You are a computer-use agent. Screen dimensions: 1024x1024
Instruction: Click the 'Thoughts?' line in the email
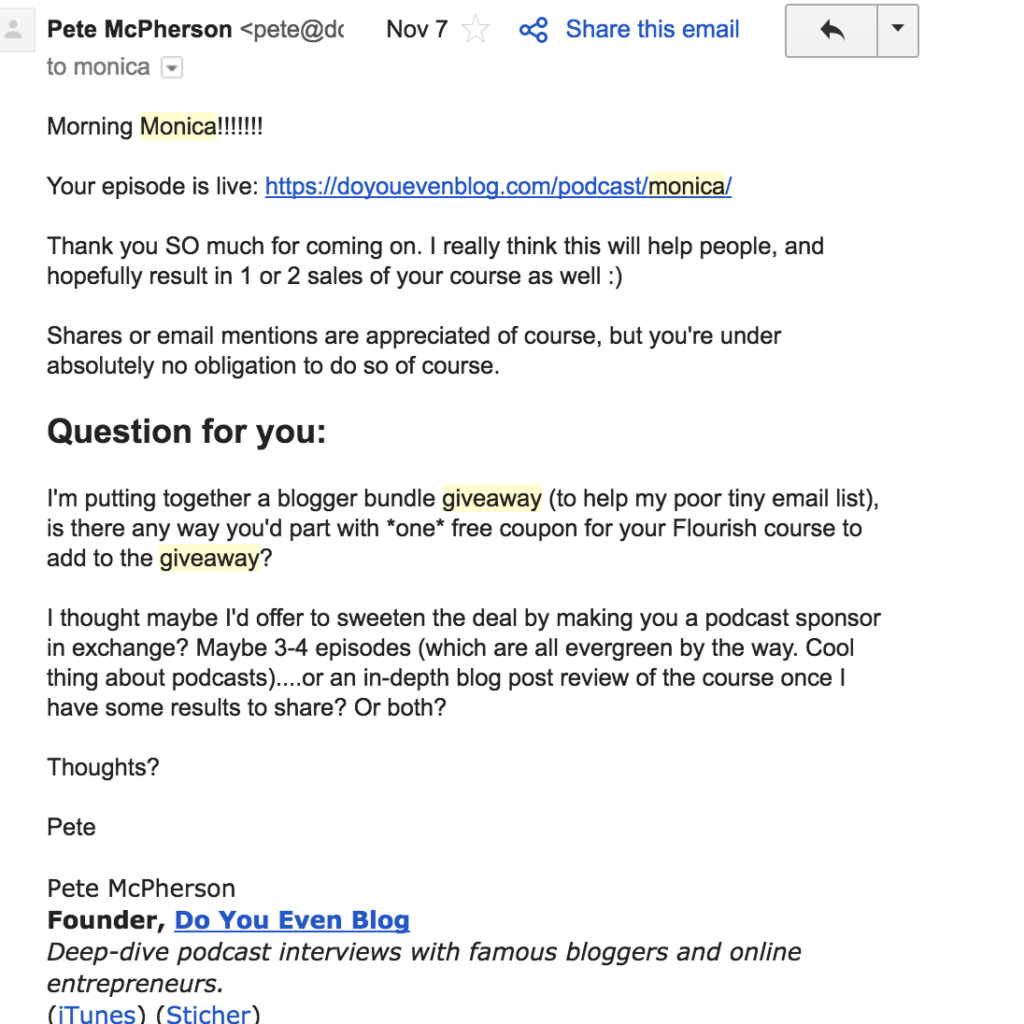103,767
